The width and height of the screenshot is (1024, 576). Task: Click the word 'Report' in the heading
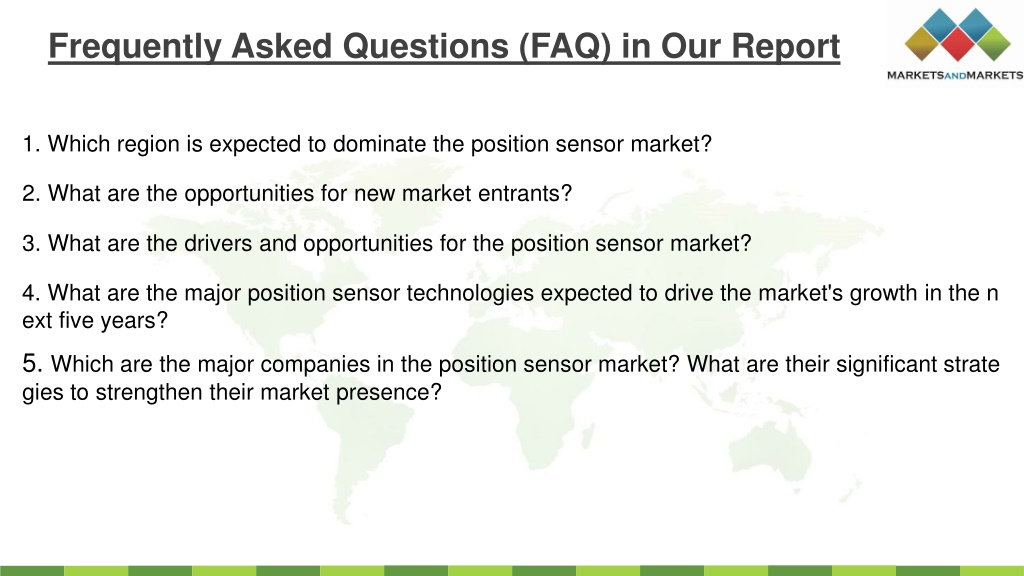(786, 46)
